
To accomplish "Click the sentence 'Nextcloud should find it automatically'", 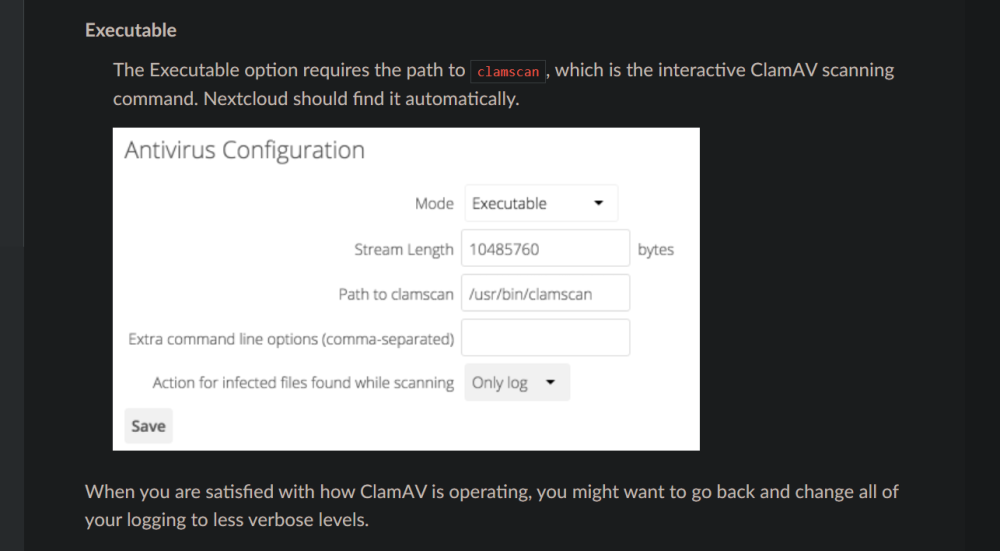I will (362, 99).
